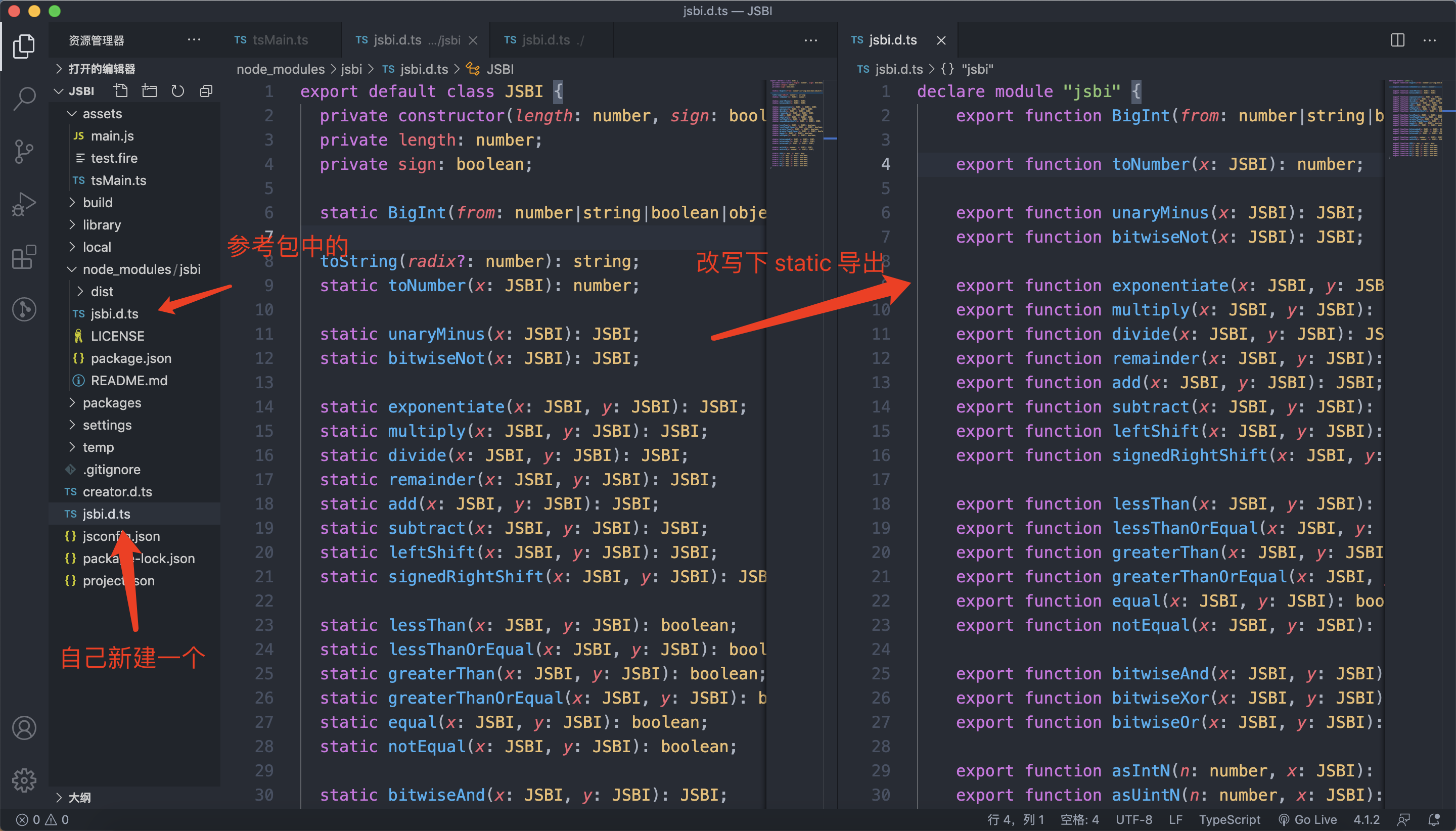Expand the outline section at bottom
This screenshot has height=831, width=1456.
click(79, 797)
